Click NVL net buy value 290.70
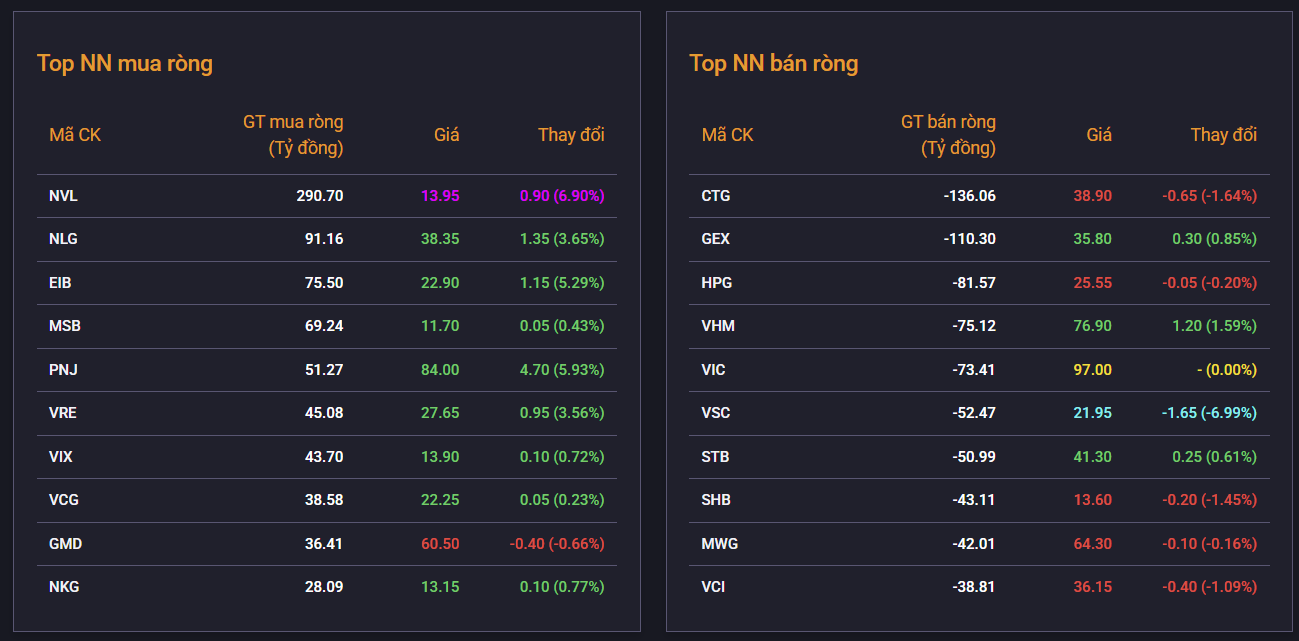Viewport: 1299px width, 641px height. (x=320, y=196)
